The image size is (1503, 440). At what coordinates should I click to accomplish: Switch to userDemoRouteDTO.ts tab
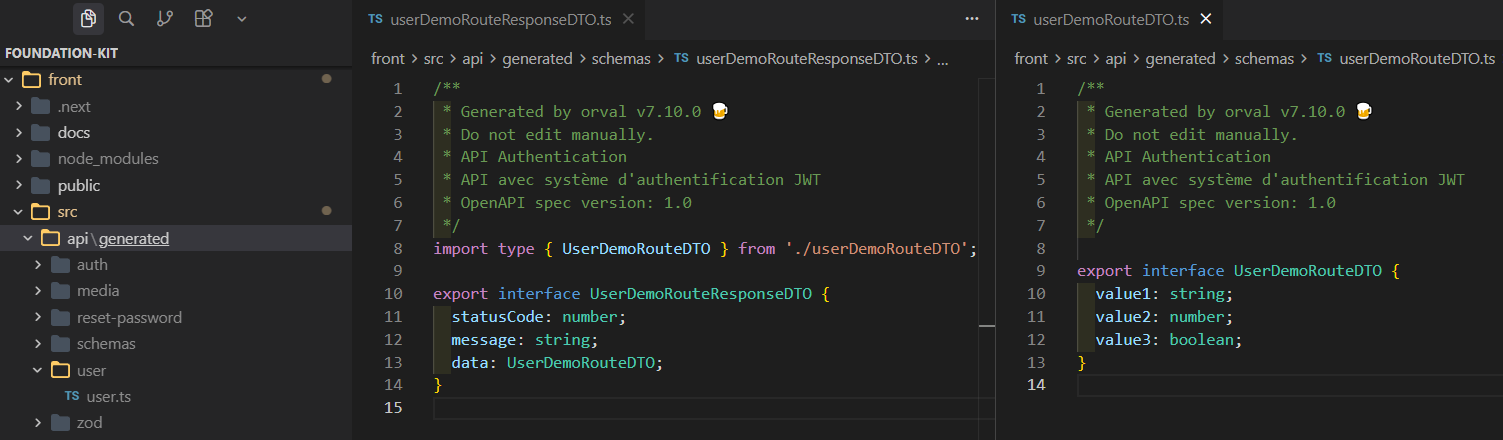tap(1110, 19)
